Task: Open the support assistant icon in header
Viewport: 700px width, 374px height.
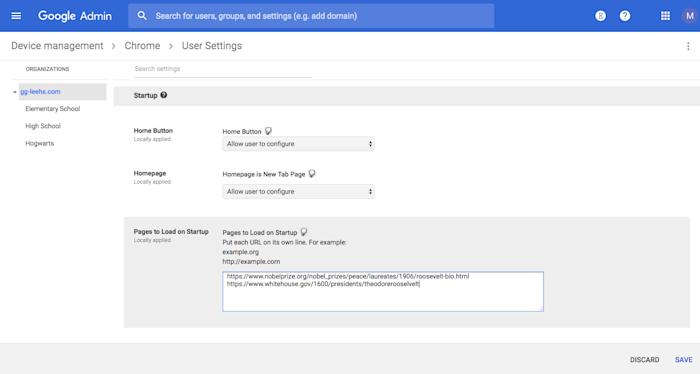Action: click(x=600, y=16)
